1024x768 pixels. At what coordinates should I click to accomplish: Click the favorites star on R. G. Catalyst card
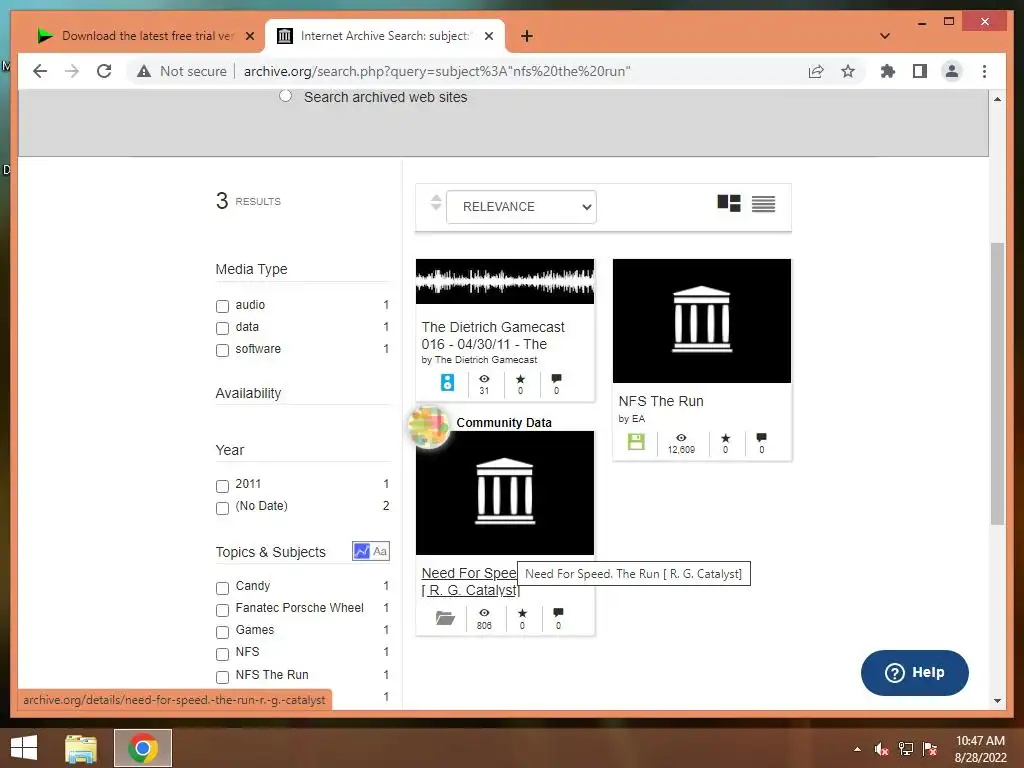point(522,613)
